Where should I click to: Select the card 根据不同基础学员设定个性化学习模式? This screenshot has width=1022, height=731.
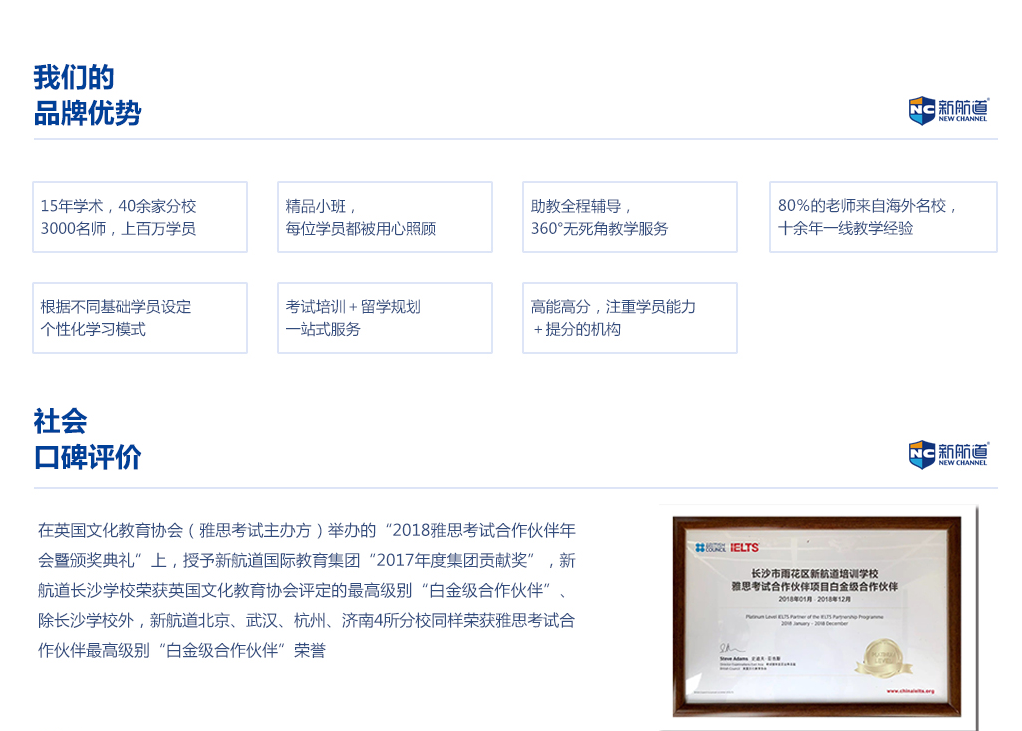140,318
